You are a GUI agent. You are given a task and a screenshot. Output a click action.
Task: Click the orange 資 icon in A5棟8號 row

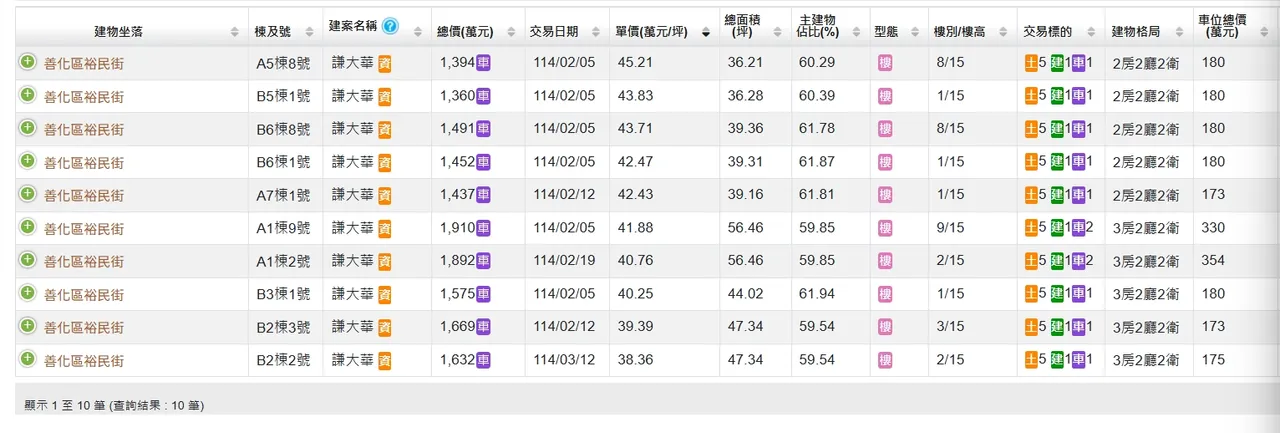(384, 63)
